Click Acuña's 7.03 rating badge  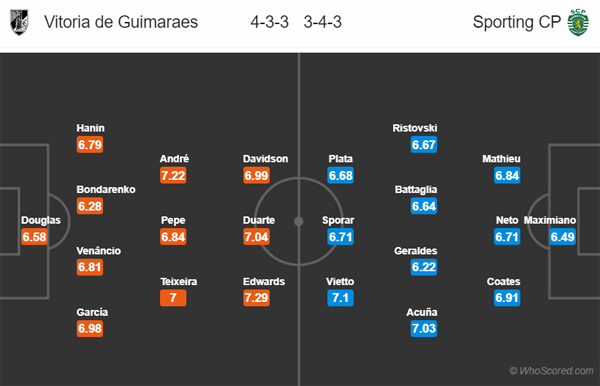(424, 328)
